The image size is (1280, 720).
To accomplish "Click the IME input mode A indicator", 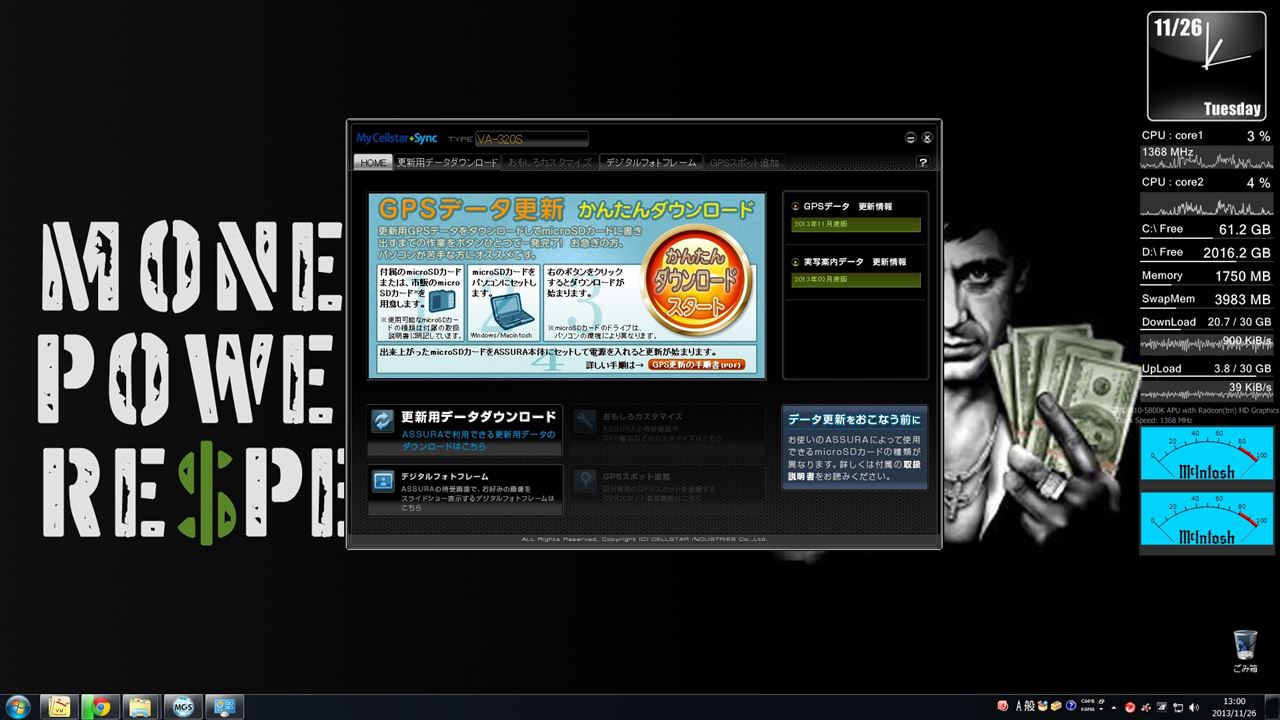I will pyautogui.click(x=1019, y=706).
